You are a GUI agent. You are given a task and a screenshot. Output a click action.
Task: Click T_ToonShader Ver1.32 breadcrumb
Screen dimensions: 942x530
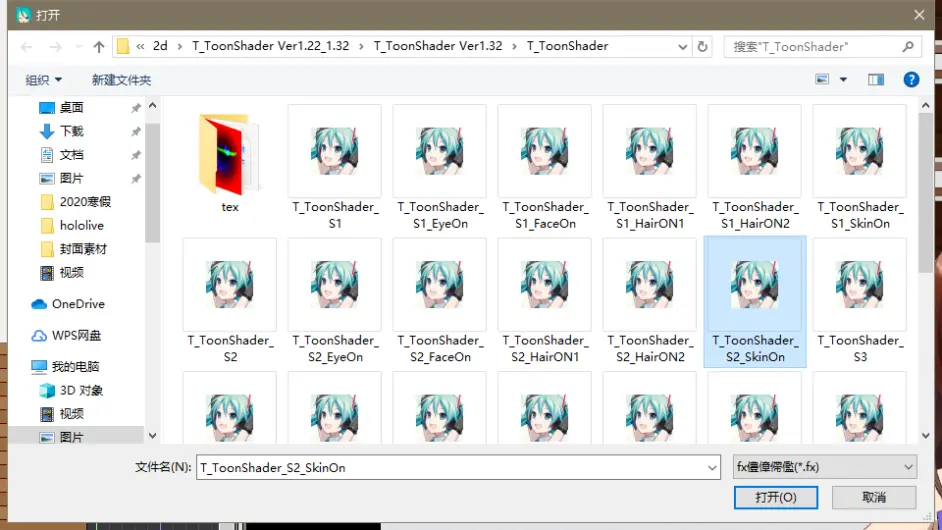click(438, 46)
